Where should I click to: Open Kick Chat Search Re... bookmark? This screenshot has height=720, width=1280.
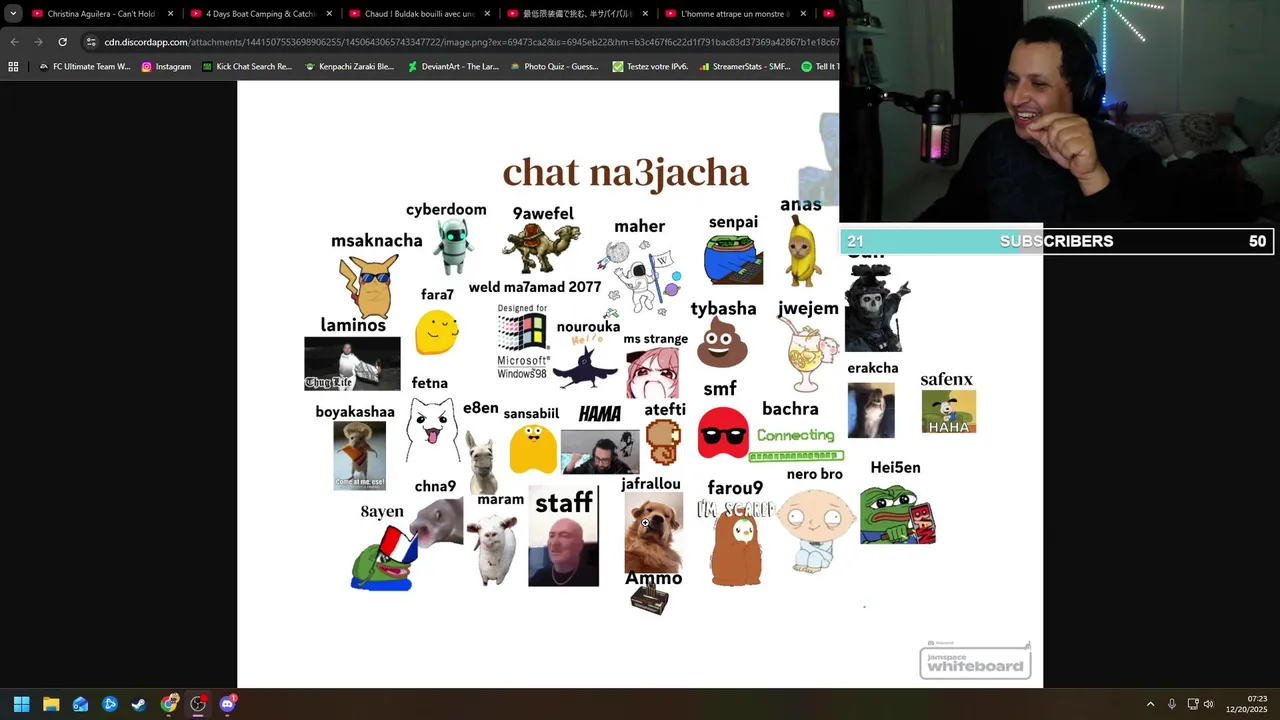tap(247, 67)
